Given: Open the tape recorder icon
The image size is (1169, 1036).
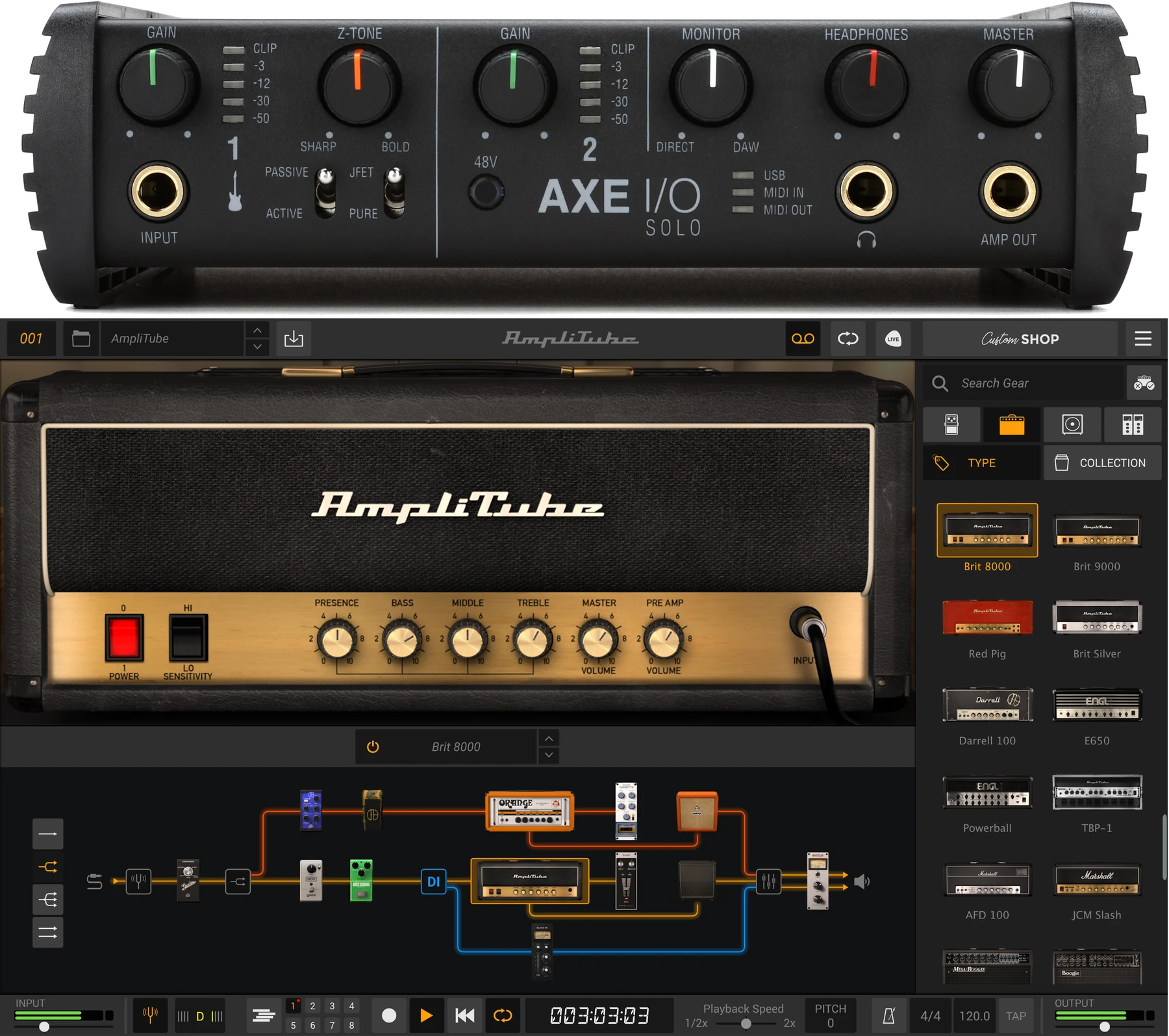Looking at the screenshot, I should [803, 338].
